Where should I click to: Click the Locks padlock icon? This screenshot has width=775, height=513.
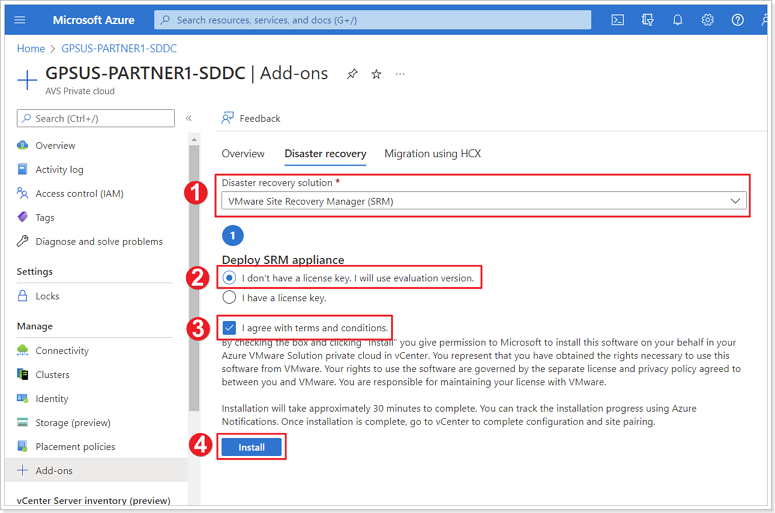[22, 296]
